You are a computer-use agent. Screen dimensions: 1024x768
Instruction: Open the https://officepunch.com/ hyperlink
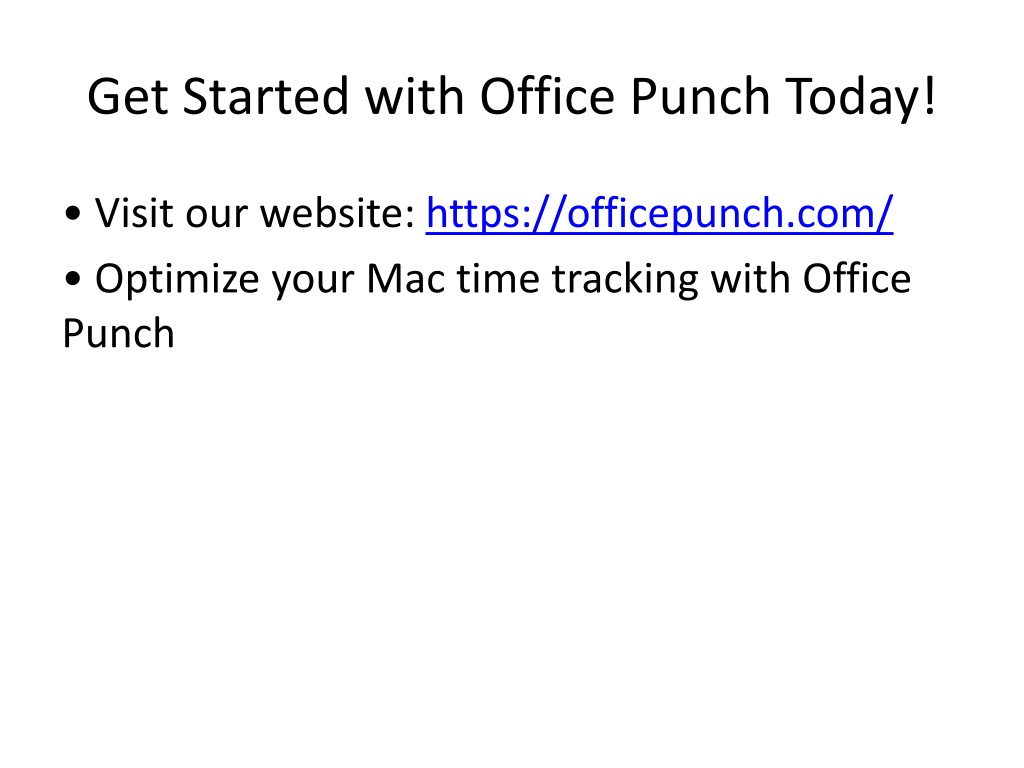659,214
